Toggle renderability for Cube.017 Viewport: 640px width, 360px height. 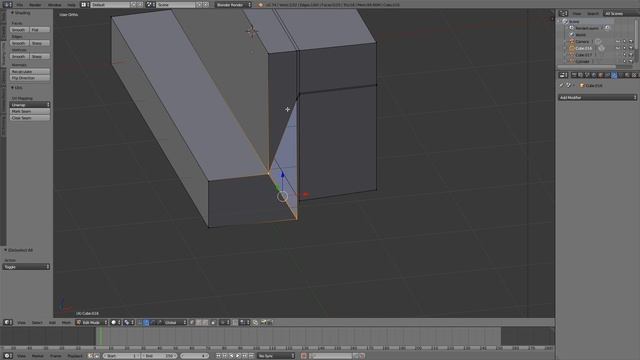coord(631,55)
